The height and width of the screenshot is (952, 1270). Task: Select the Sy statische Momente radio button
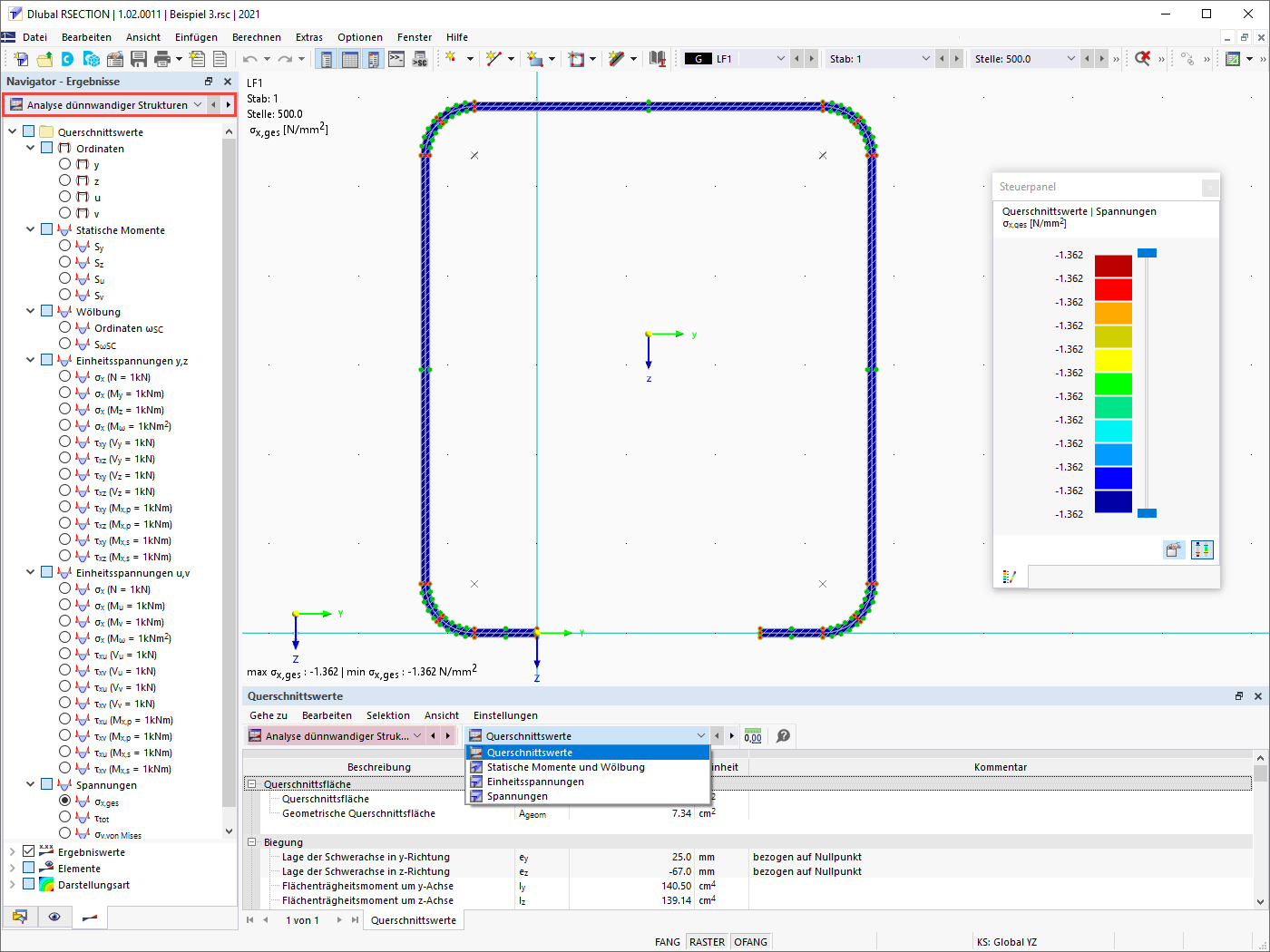64,246
